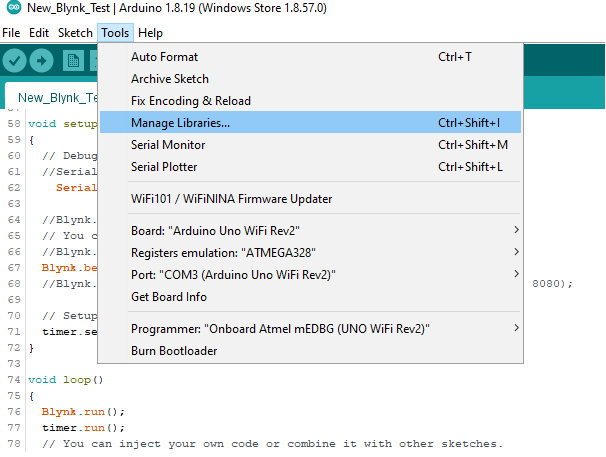The width and height of the screenshot is (606, 457).
Task: Click the New sketch toolbar icon
Action: tap(73, 61)
